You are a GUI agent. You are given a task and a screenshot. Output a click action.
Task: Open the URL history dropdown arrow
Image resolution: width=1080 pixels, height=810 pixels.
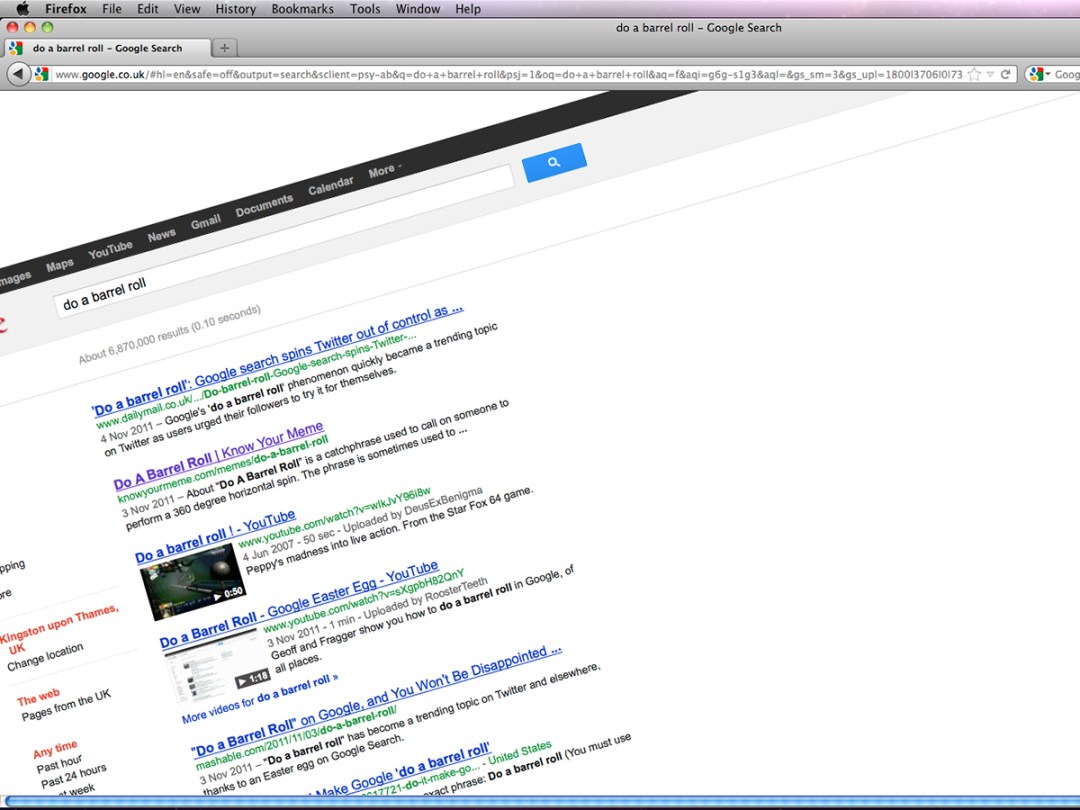[x=990, y=74]
